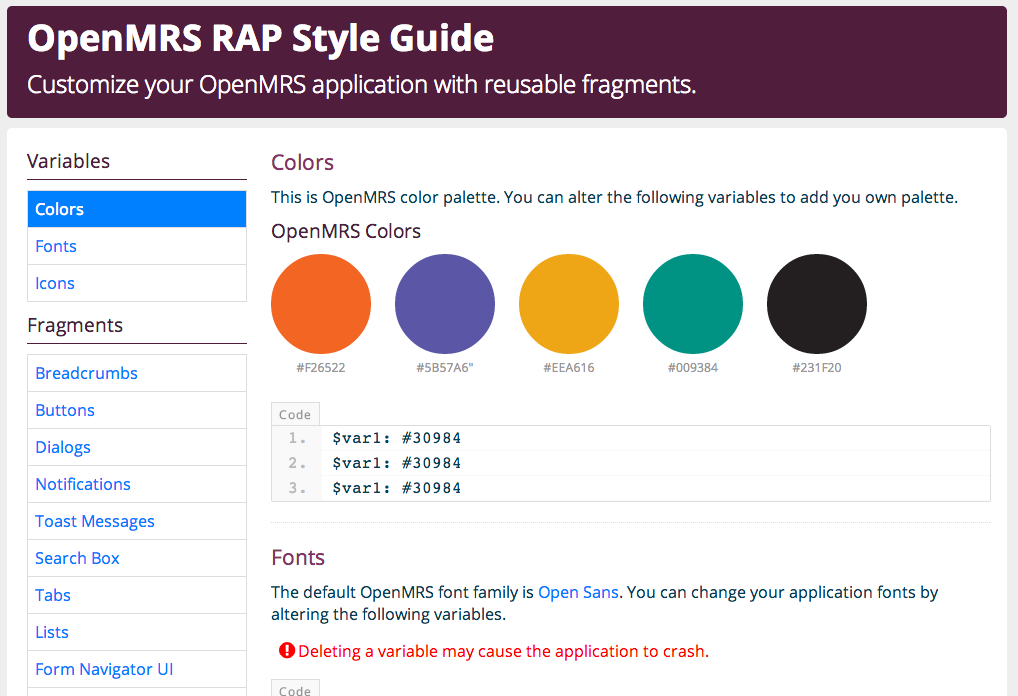
Task: Open Form Navigator UI link
Action: click(137, 669)
